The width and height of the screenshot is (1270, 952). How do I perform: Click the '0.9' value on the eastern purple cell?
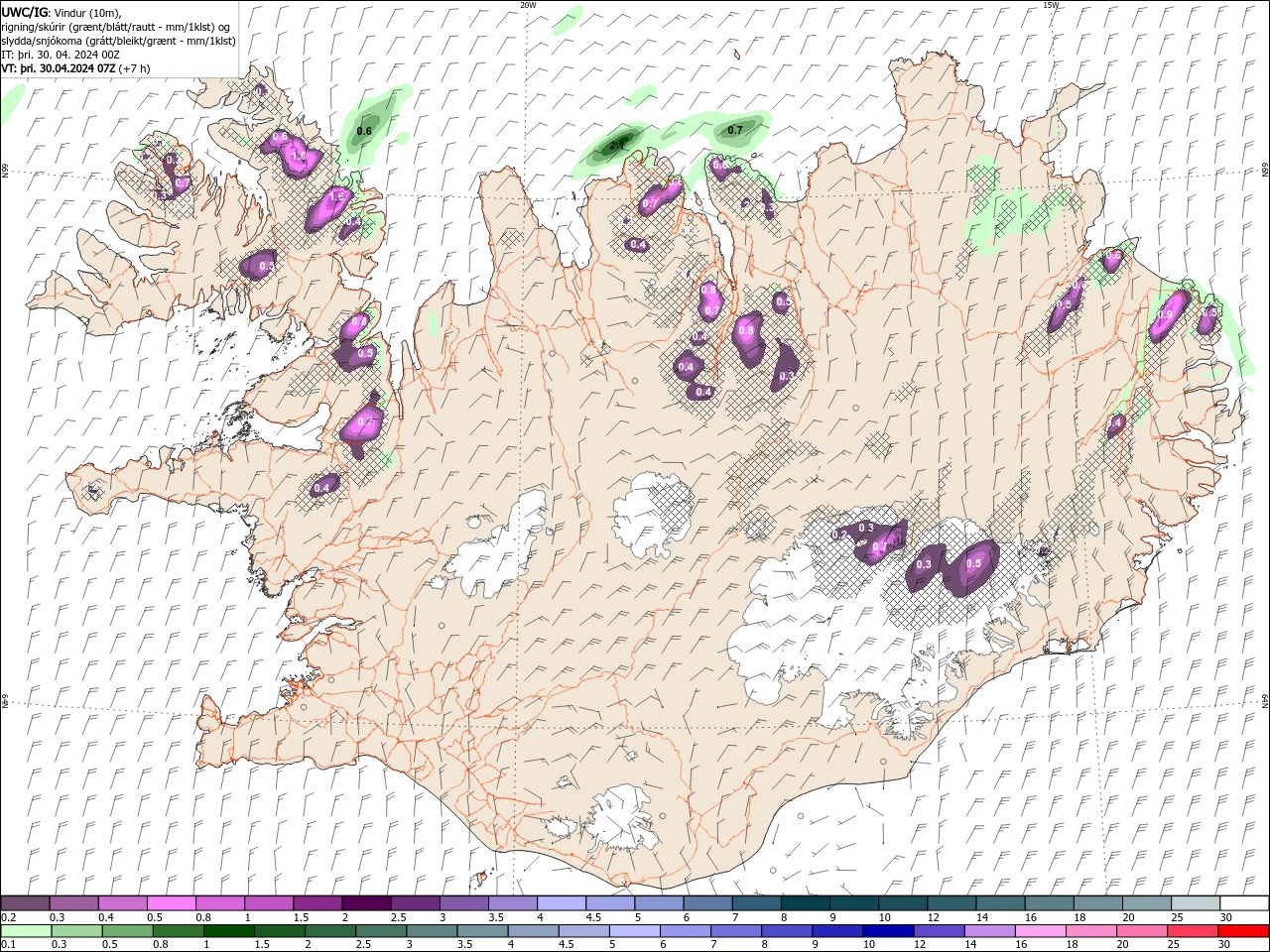[x=1166, y=314]
